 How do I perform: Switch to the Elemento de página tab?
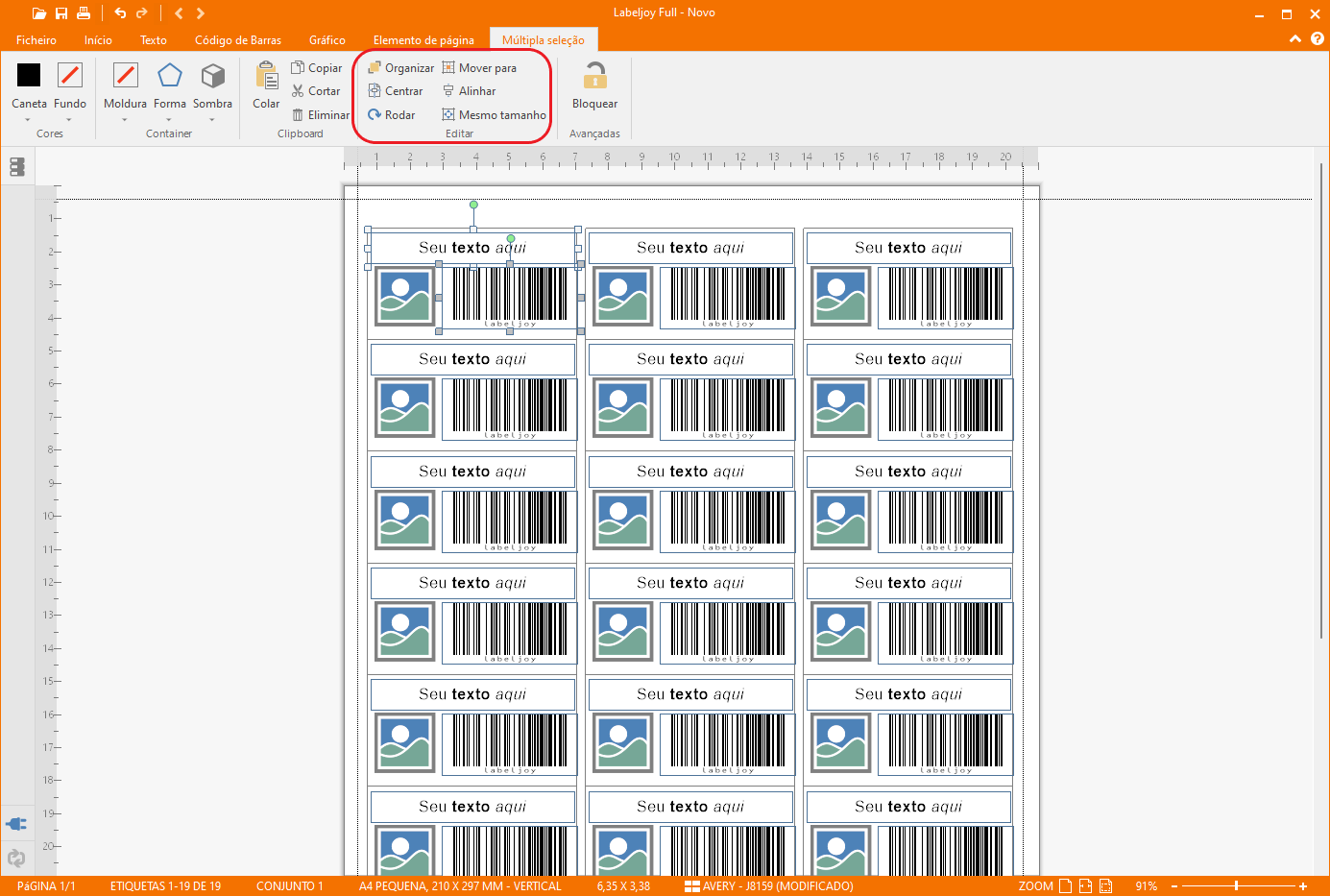point(423,40)
